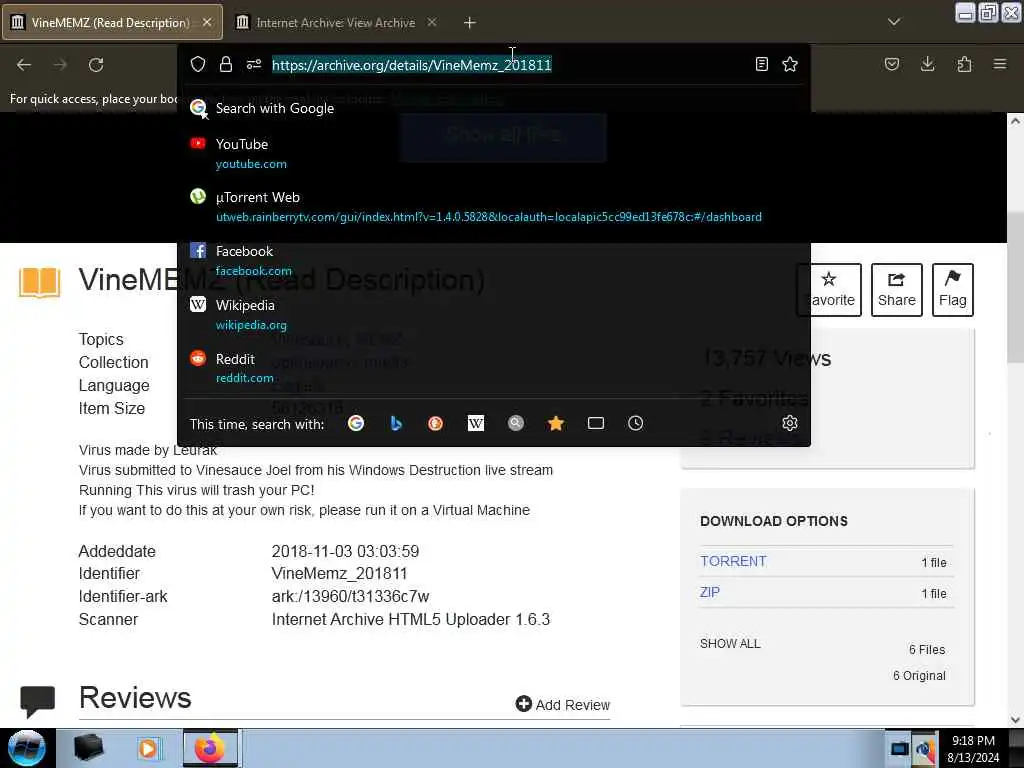Open the Extensions puzzle icon
The image size is (1024, 768).
pos(964,64)
